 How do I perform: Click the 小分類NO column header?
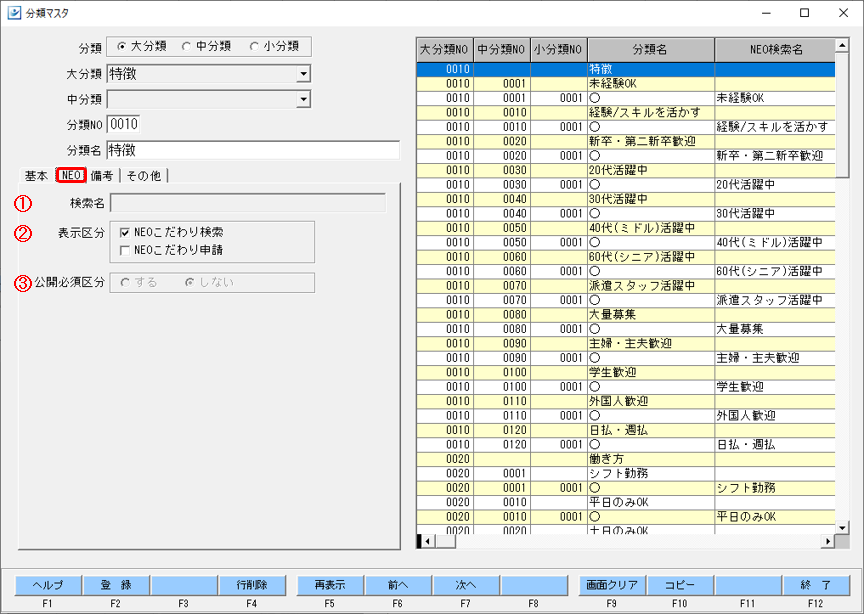pos(559,50)
